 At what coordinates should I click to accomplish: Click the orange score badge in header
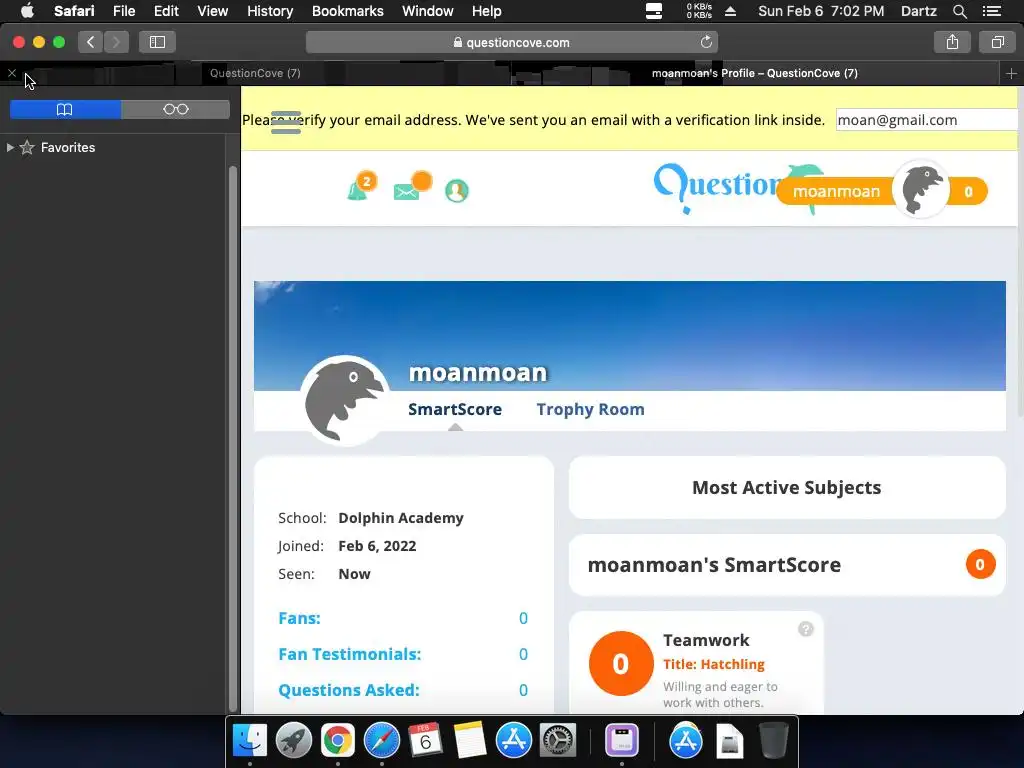pos(968,191)
